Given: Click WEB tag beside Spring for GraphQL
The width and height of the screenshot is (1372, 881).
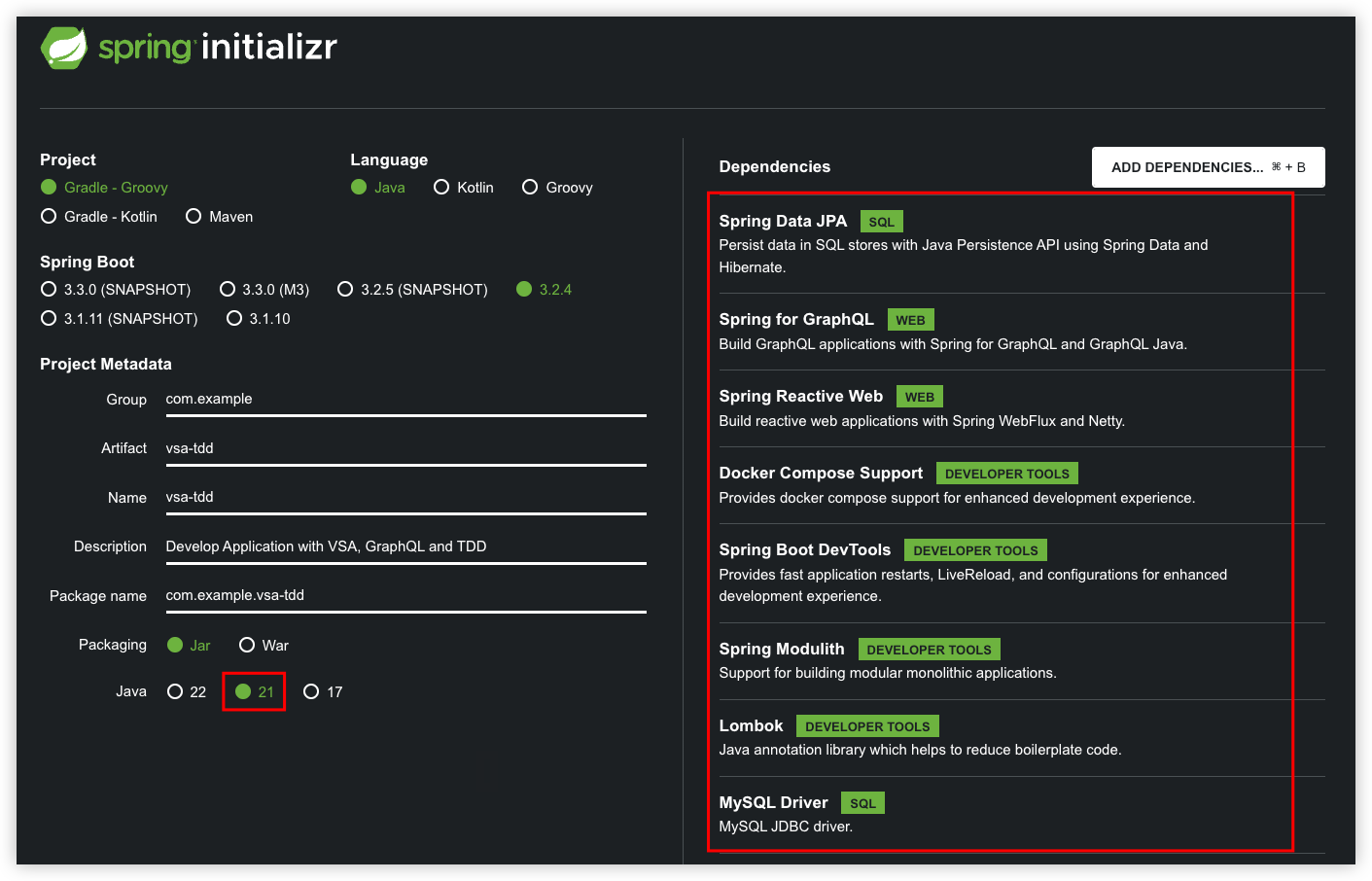Looking at the screenshot, I should (x=910, y=320).
